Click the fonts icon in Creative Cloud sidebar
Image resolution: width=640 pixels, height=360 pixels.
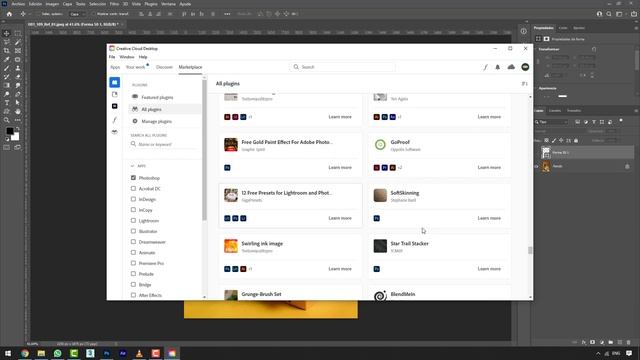tap(115, 120)
